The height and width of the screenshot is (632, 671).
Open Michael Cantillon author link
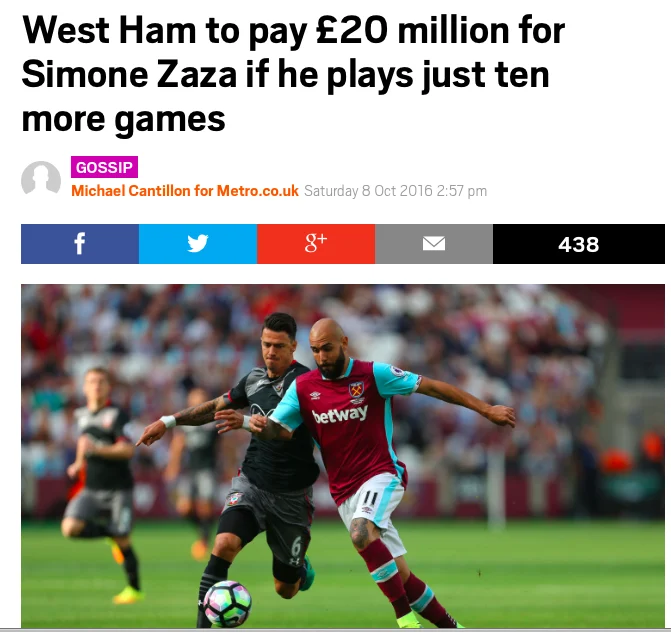[131, 190]
